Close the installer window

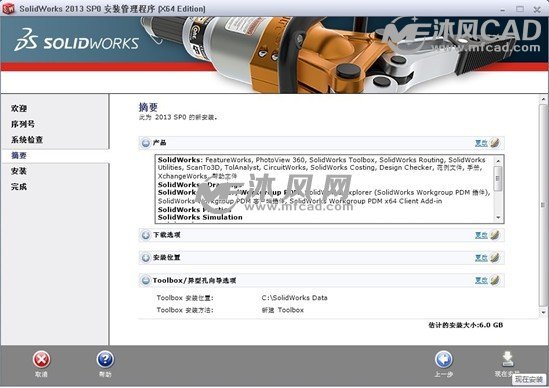tap(537, 9)
